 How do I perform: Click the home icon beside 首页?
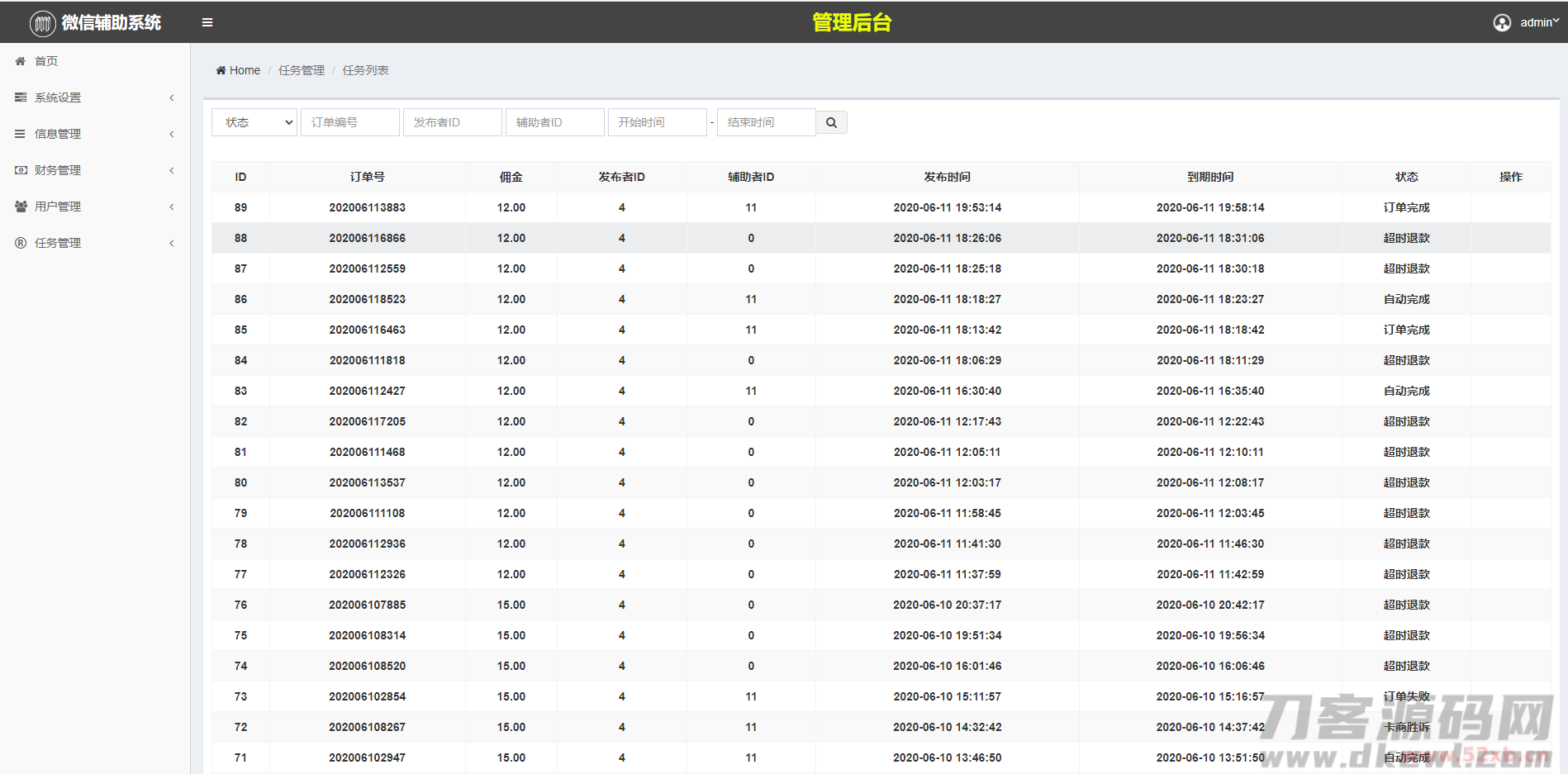click(x=21, y=61)
